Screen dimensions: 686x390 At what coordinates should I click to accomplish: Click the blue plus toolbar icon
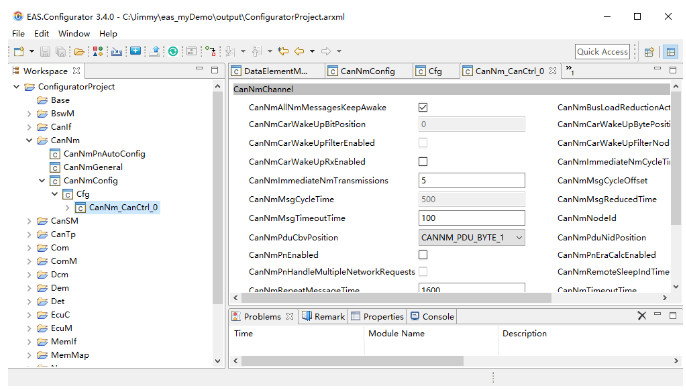136,51
